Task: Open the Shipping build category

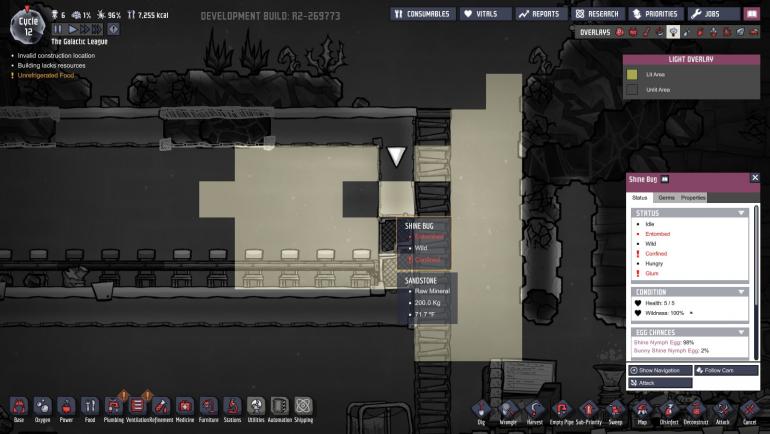Action: click(x=303, y=407)
